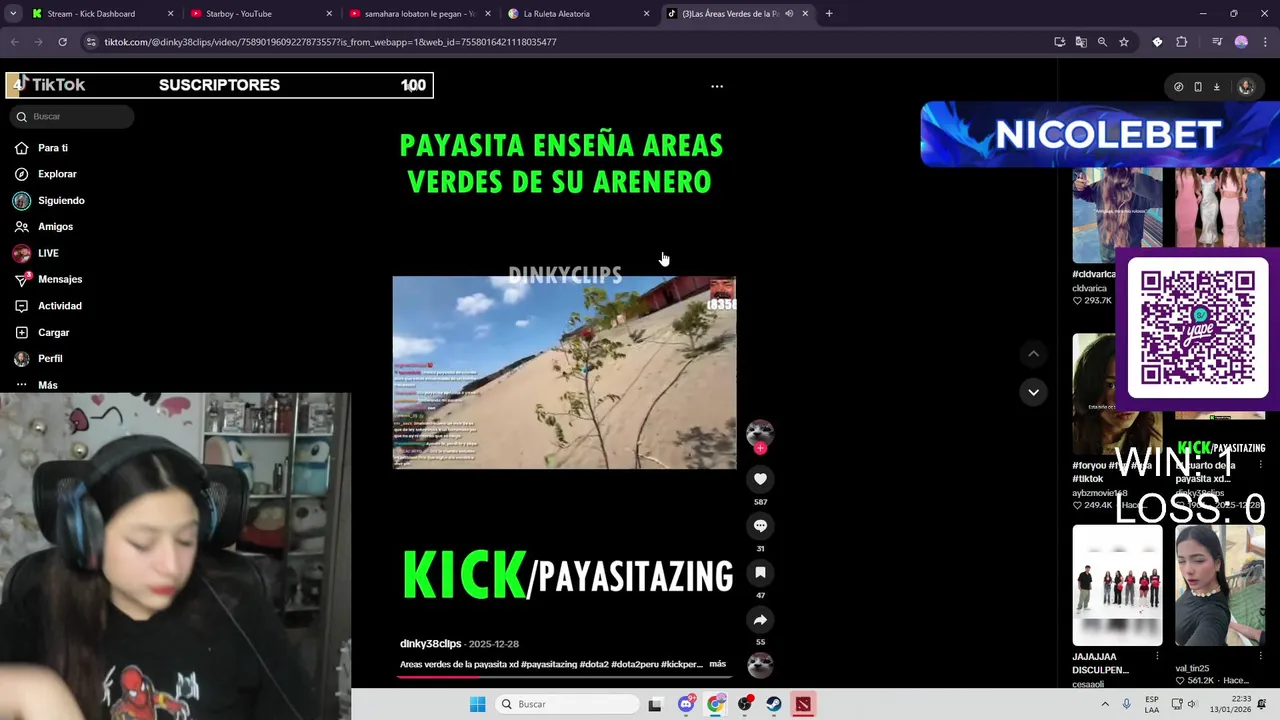Open the dinky38clips profile link
The width and height of the screenshot is (1280, 720).
(x=430, y=644)
